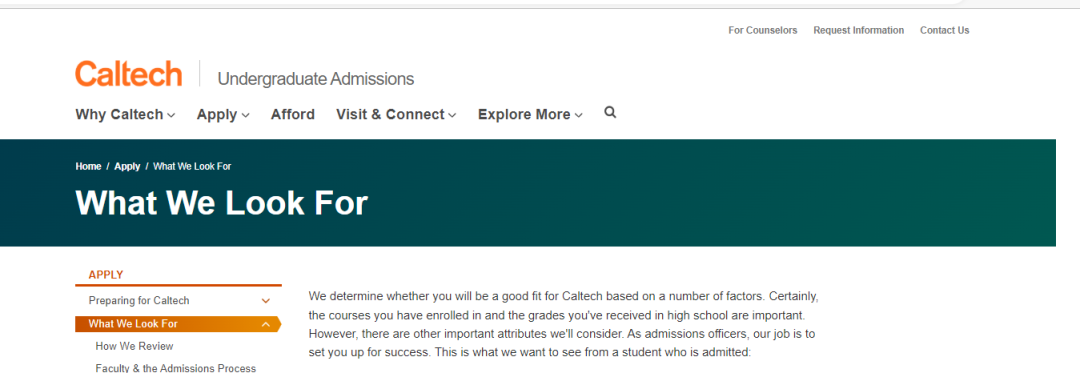Click the Undergraduate Admissions site title
Image resolution: width=1080 pixels, height=373 pixels.
[x=315, y=79]
